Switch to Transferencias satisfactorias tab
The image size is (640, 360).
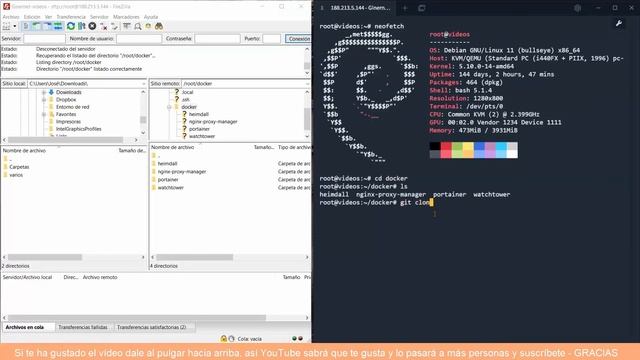point(151,327)
